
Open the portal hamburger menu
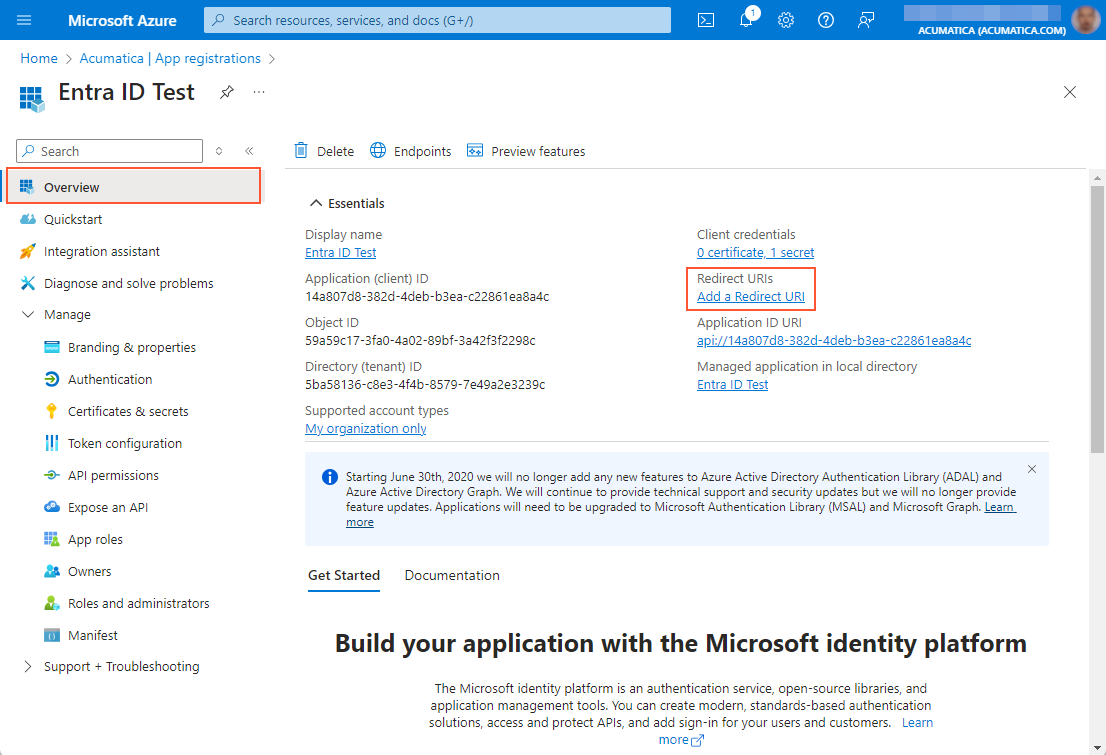pyautogui.click(x=25, y=20)
